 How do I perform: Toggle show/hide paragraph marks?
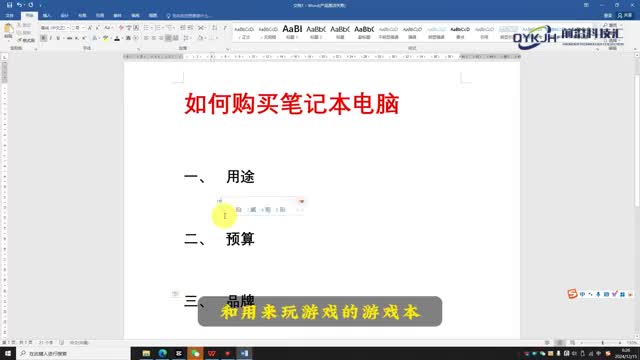click(x=225, y=28)
